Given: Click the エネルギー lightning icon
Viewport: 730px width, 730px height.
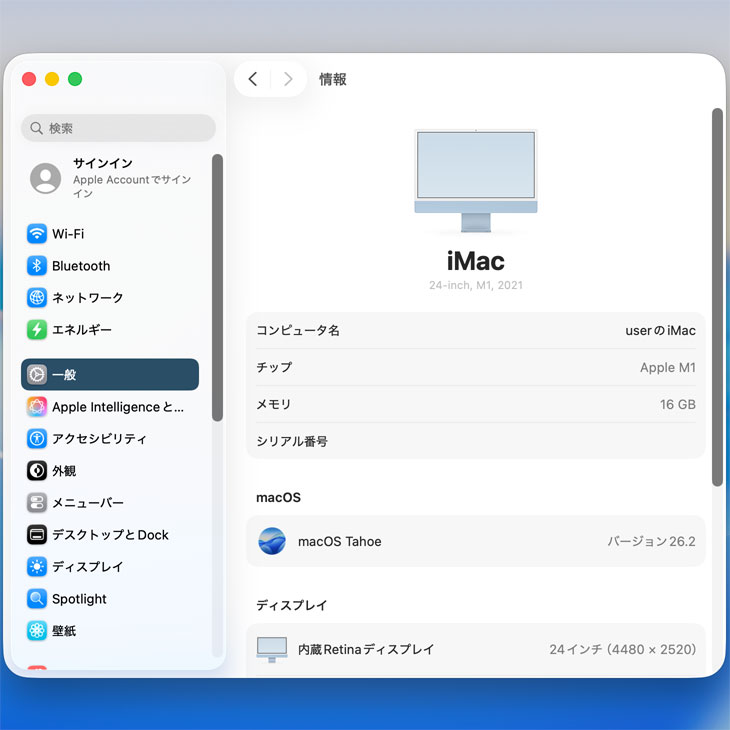Looking at the screenshot, I should pos(37,330).
